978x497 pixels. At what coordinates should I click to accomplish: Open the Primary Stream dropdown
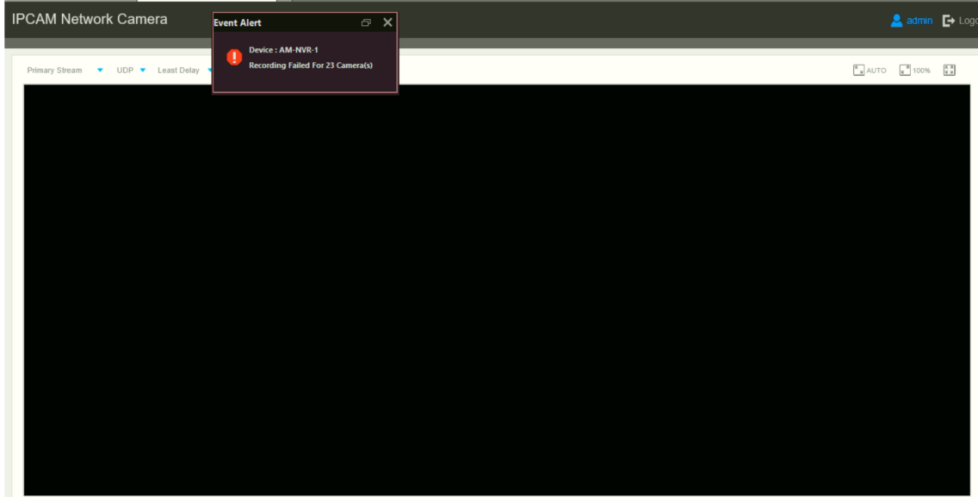click(65, 70)
